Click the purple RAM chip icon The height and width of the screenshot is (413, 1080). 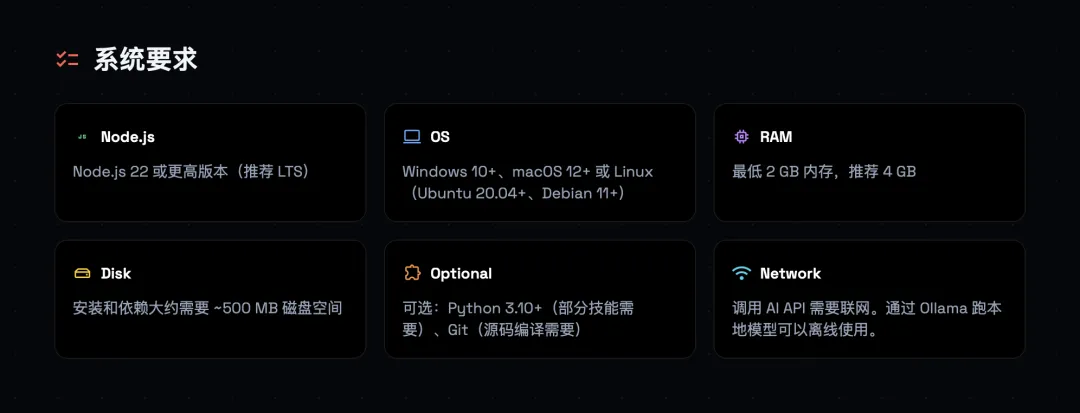(x=741, y=137)
